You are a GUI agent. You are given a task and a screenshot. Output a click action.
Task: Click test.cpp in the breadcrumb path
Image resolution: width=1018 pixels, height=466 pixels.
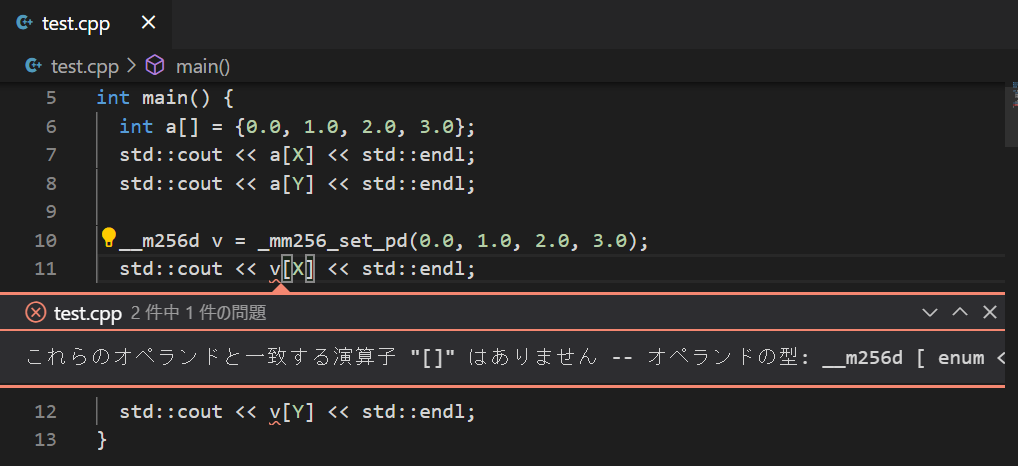(x=85, y=67)
